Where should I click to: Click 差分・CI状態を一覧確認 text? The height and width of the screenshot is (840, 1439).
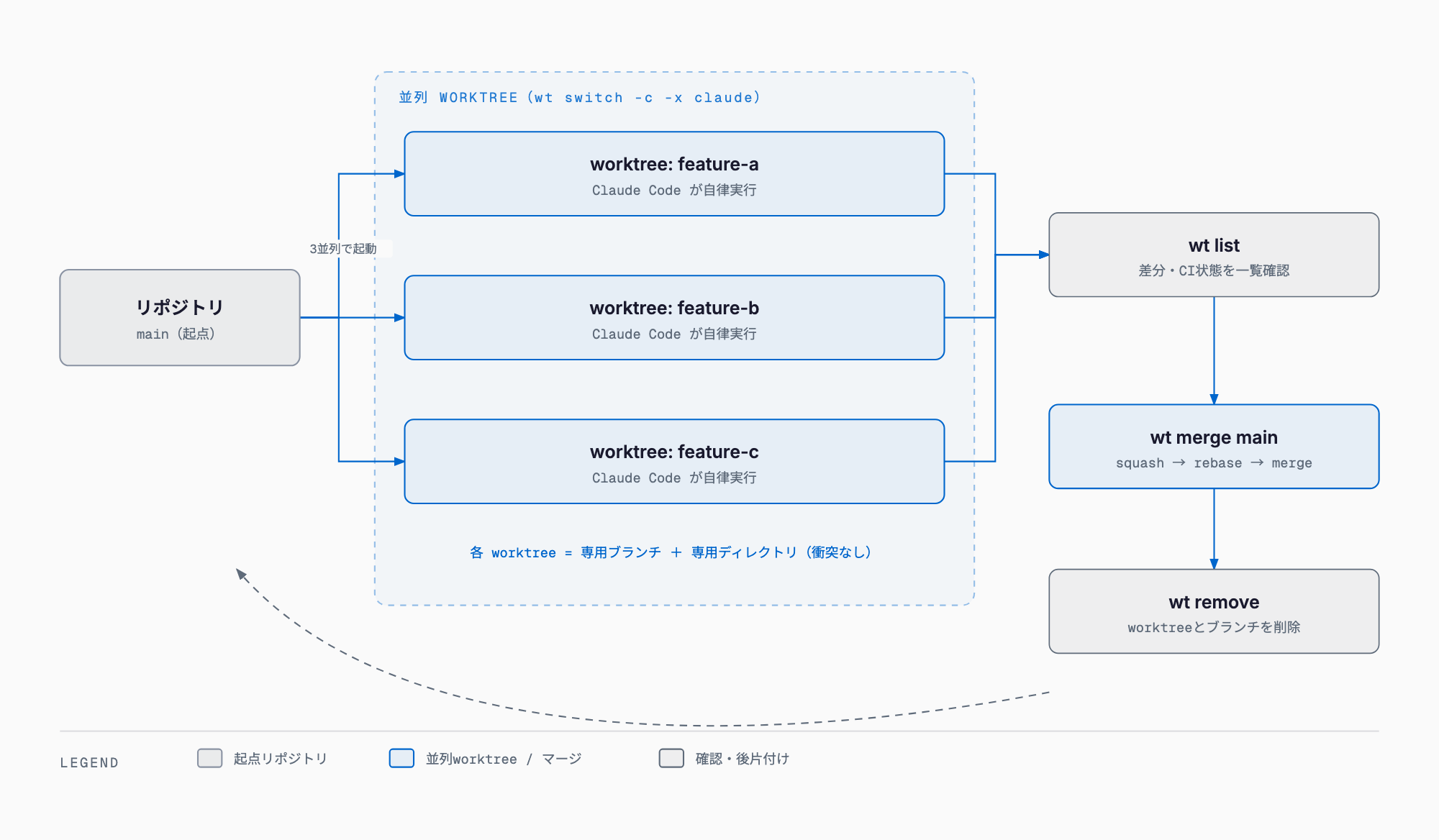tap(1214, 270)
